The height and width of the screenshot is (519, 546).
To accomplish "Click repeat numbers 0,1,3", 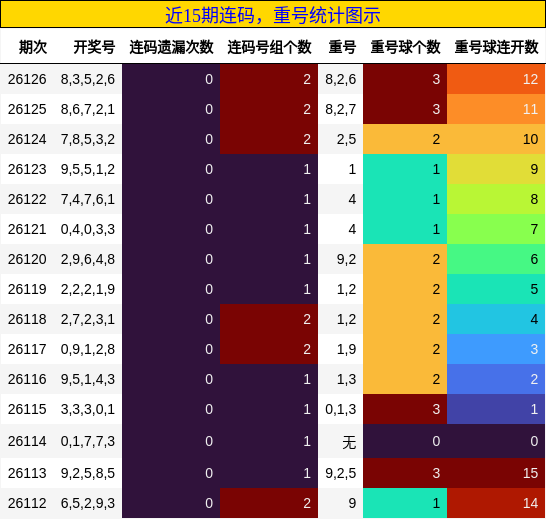I will [341, 409].
